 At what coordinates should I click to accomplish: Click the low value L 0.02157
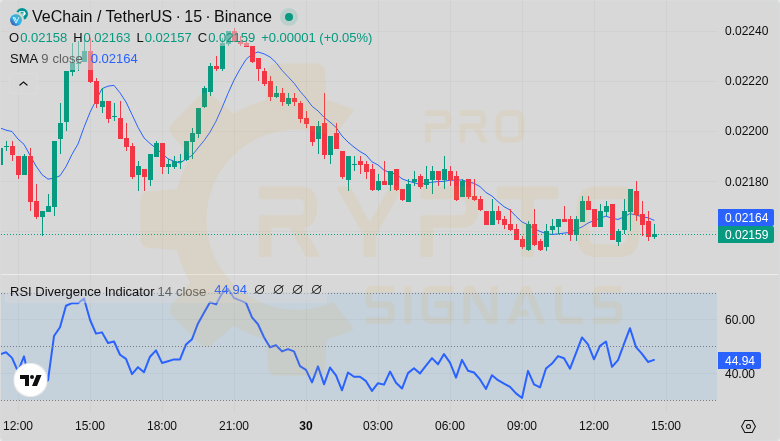pyautogui.click(x=164, y=38)
